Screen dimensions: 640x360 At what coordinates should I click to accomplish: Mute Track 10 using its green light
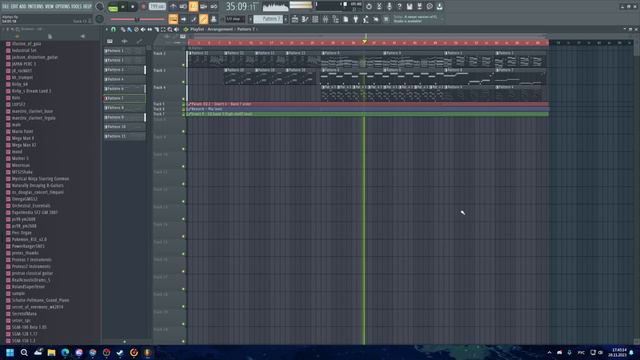click(x=183, y=167)
